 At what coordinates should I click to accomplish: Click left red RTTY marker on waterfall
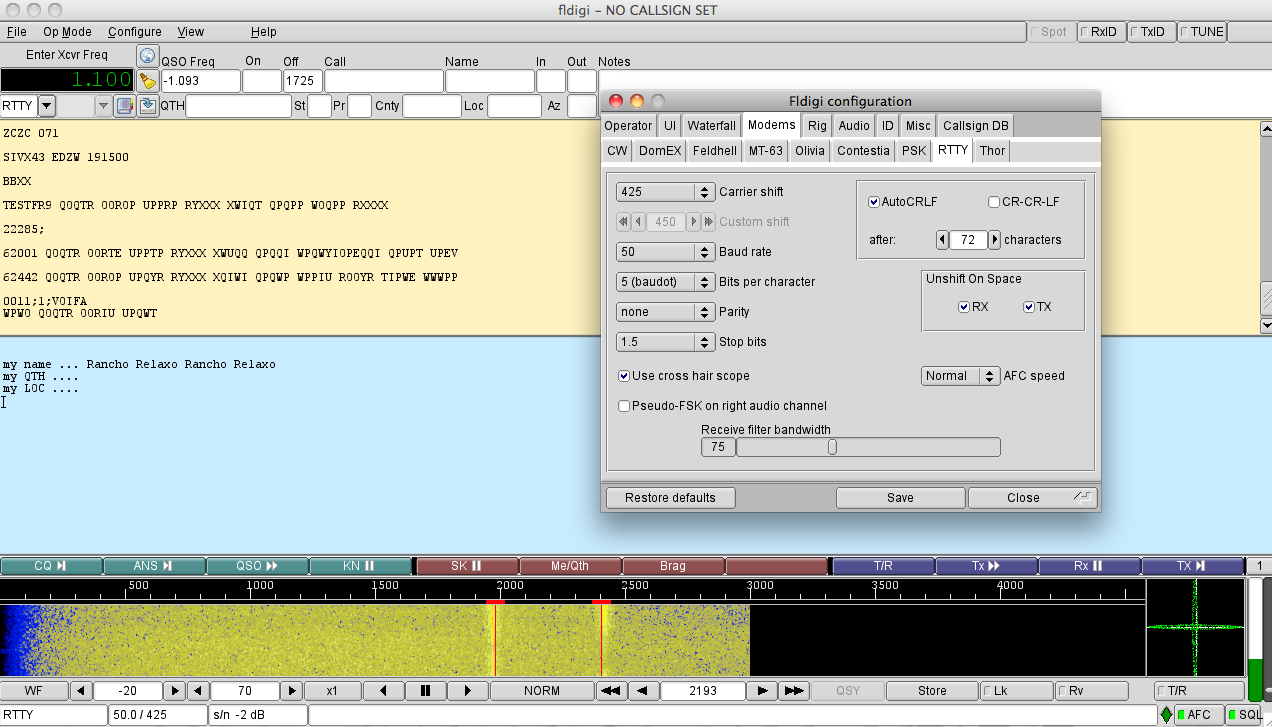pyautogui.click(x=495, y=601)
